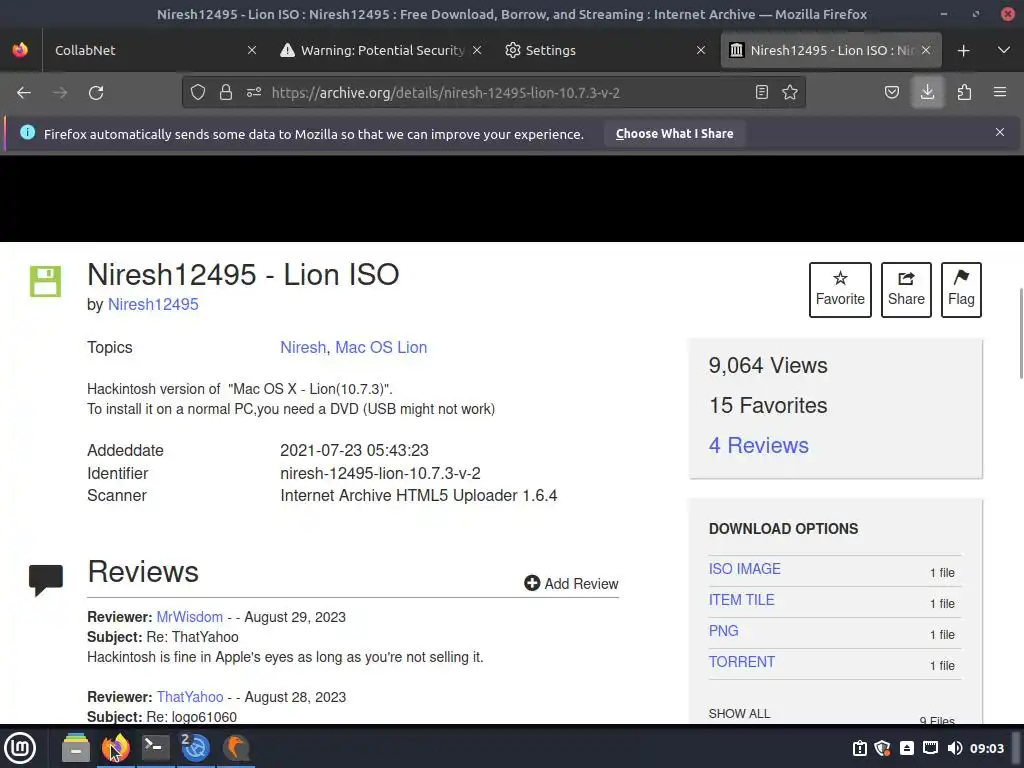The width and height of the screenshot is (1024, 768).
Task: Close the Warning: Potential Security tab
Action: point(477,50)
